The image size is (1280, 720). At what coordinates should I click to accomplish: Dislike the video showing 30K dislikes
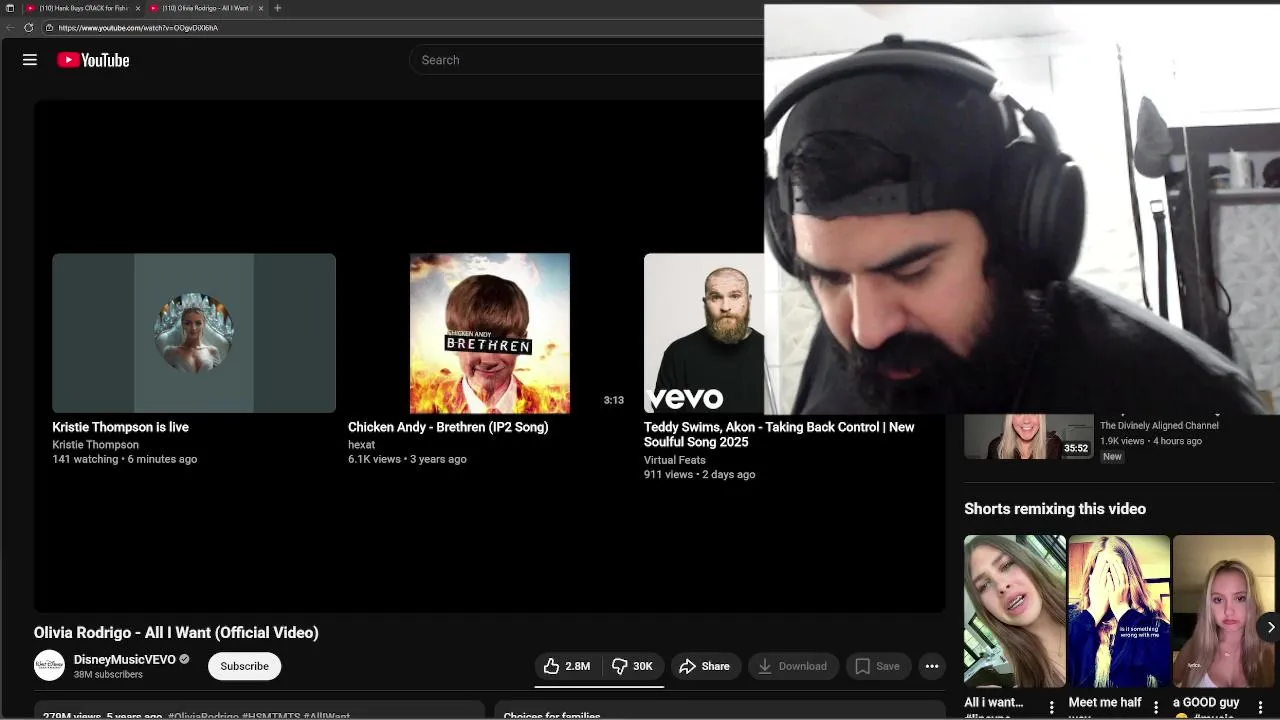tap(632, 666)
